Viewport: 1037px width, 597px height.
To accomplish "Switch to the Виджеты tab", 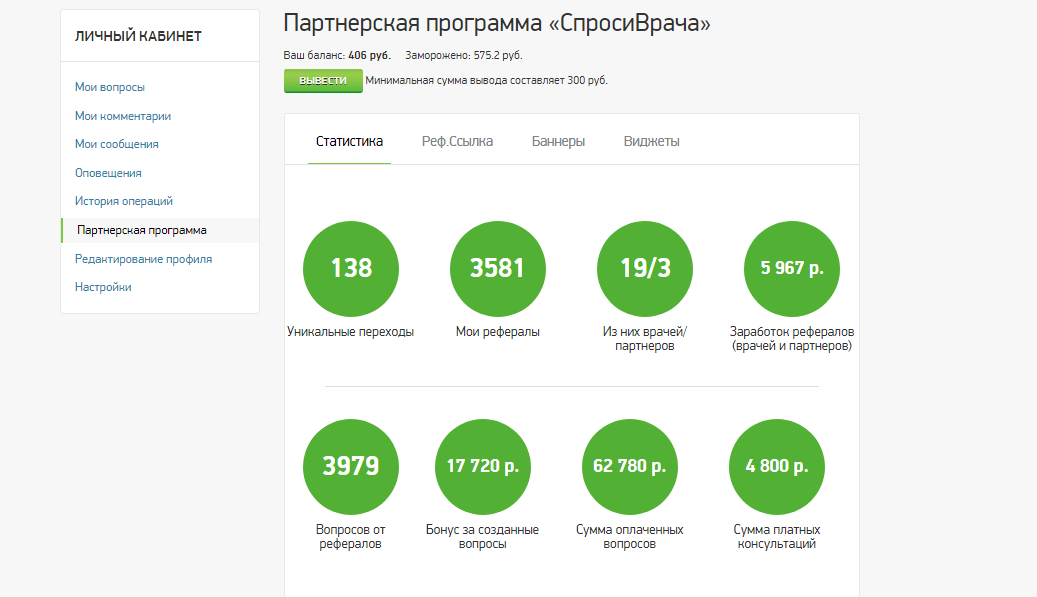I will click(x=651, y=141).
